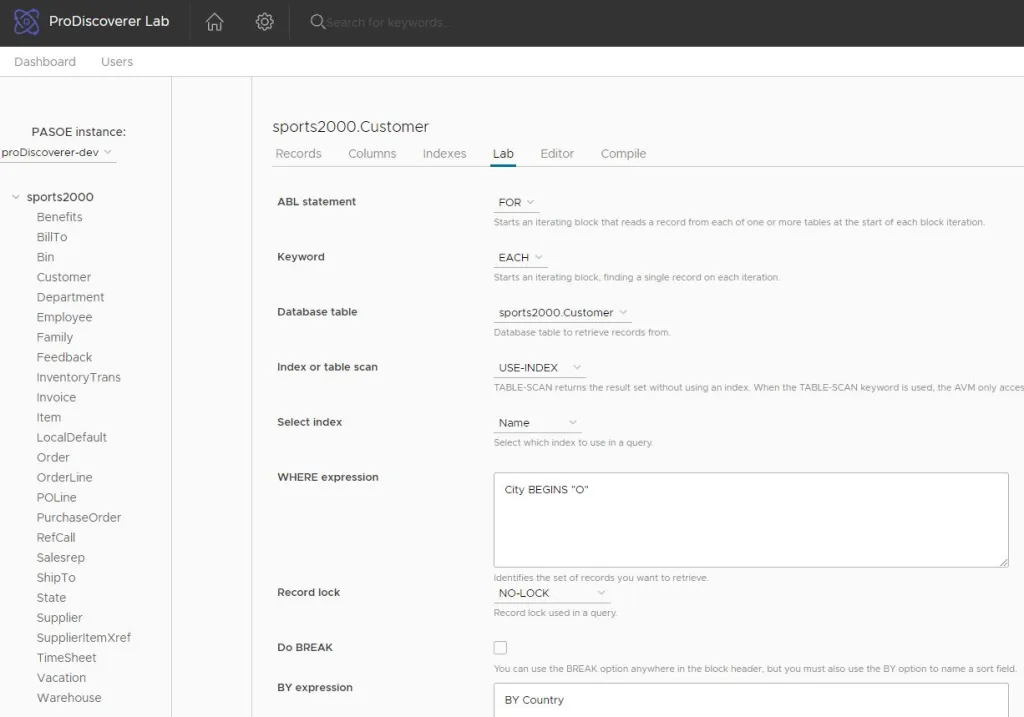Enable the Do BREAK checkbox
The width and height of the screenshot is (1024, 717).
500,648
